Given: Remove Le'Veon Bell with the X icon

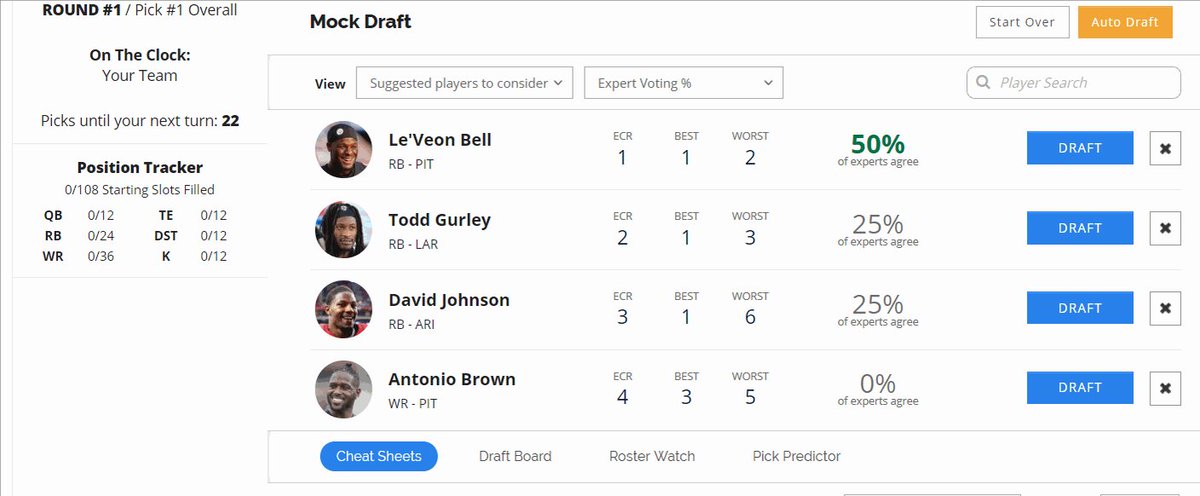Looking at the screenshot, I should pyautogui.click(x=1165, y=148).
